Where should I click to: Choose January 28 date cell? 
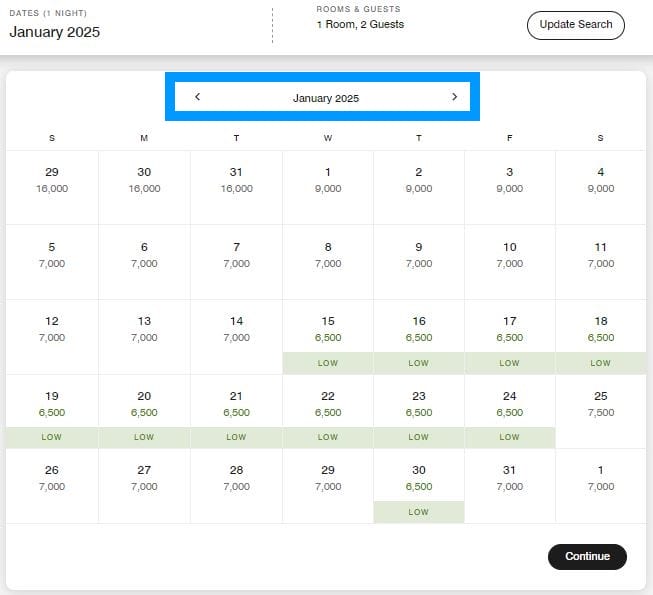[236, 486]
